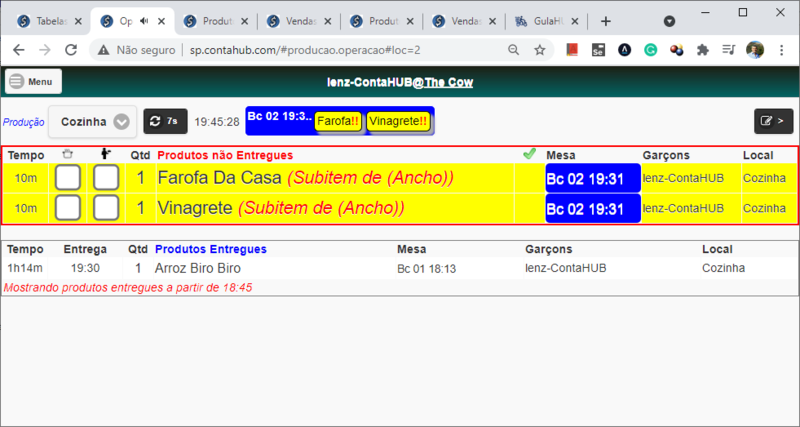The image size is (800, 427).
Task: Click the Bc 02 19:3.. order card header
Action: click(x=279, y=116)
